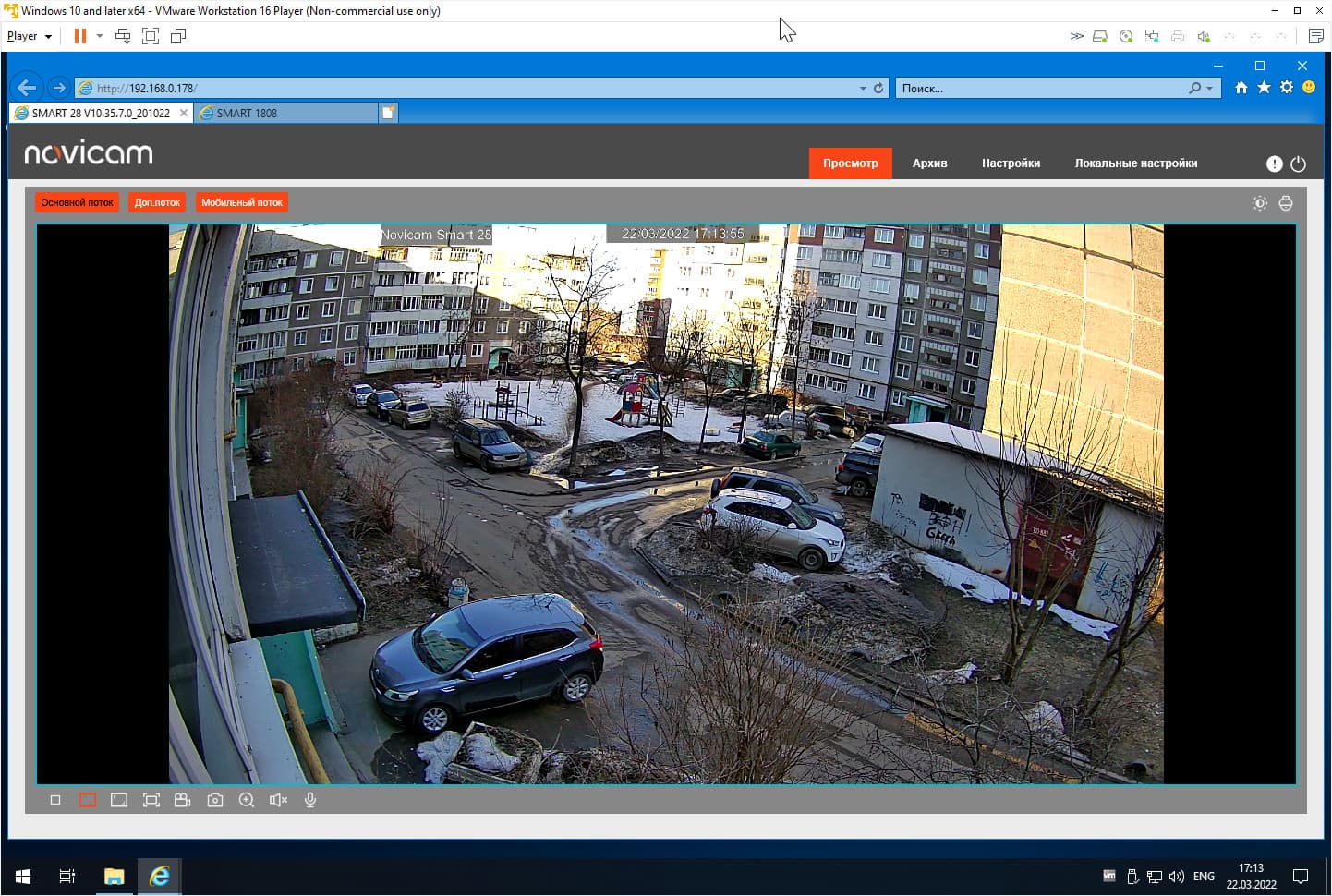Toggle the original-size orange-highlighted view button

[88, 800]
